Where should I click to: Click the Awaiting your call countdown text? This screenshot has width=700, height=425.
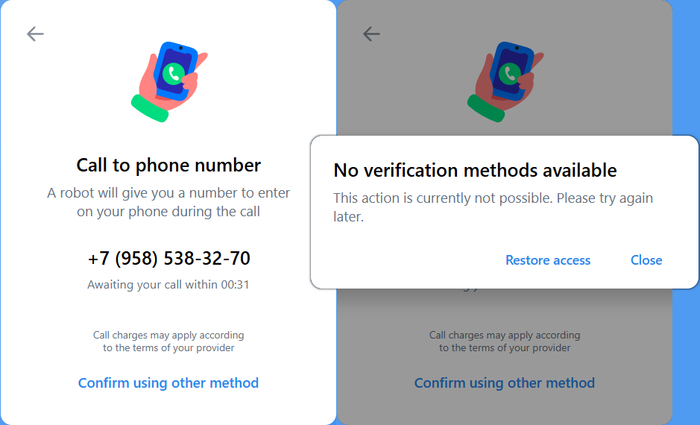click(x=168, y=285)
